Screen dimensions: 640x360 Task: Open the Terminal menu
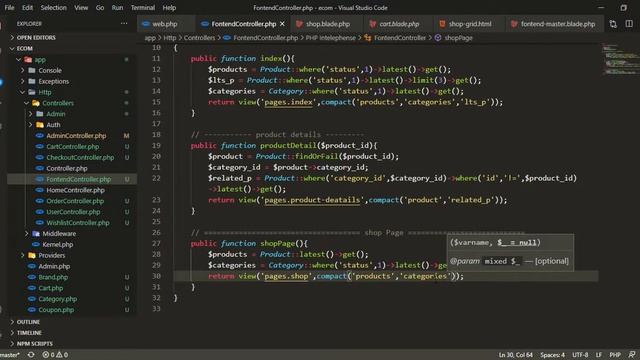142,8
